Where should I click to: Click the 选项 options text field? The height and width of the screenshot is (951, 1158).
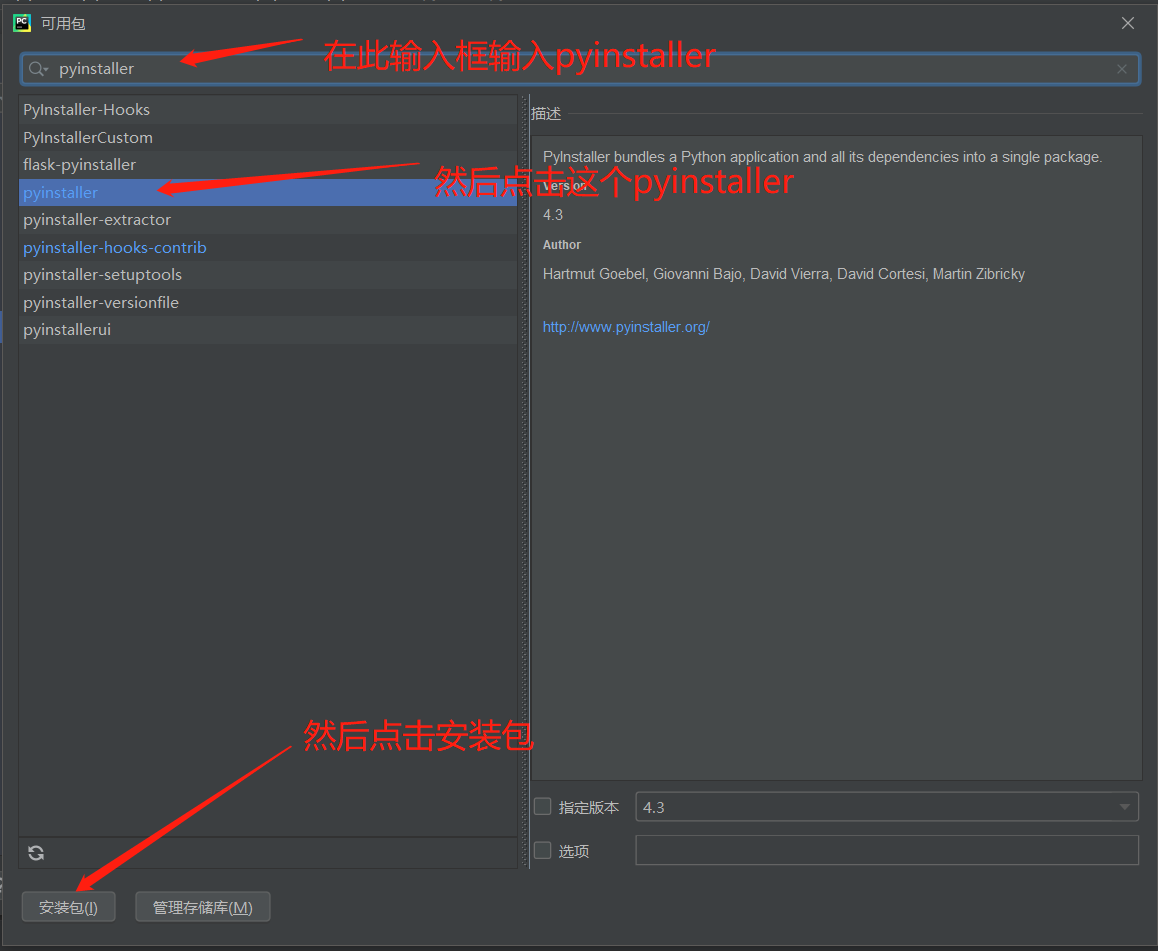coord(887,851)
